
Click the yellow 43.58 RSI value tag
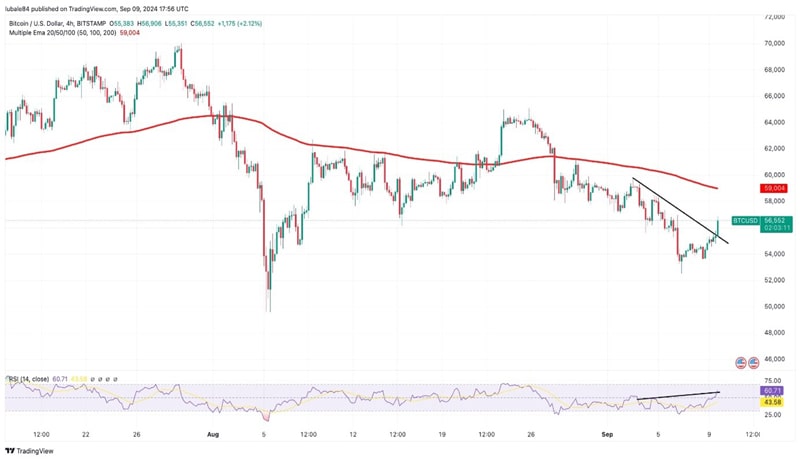tap(771, 402)
